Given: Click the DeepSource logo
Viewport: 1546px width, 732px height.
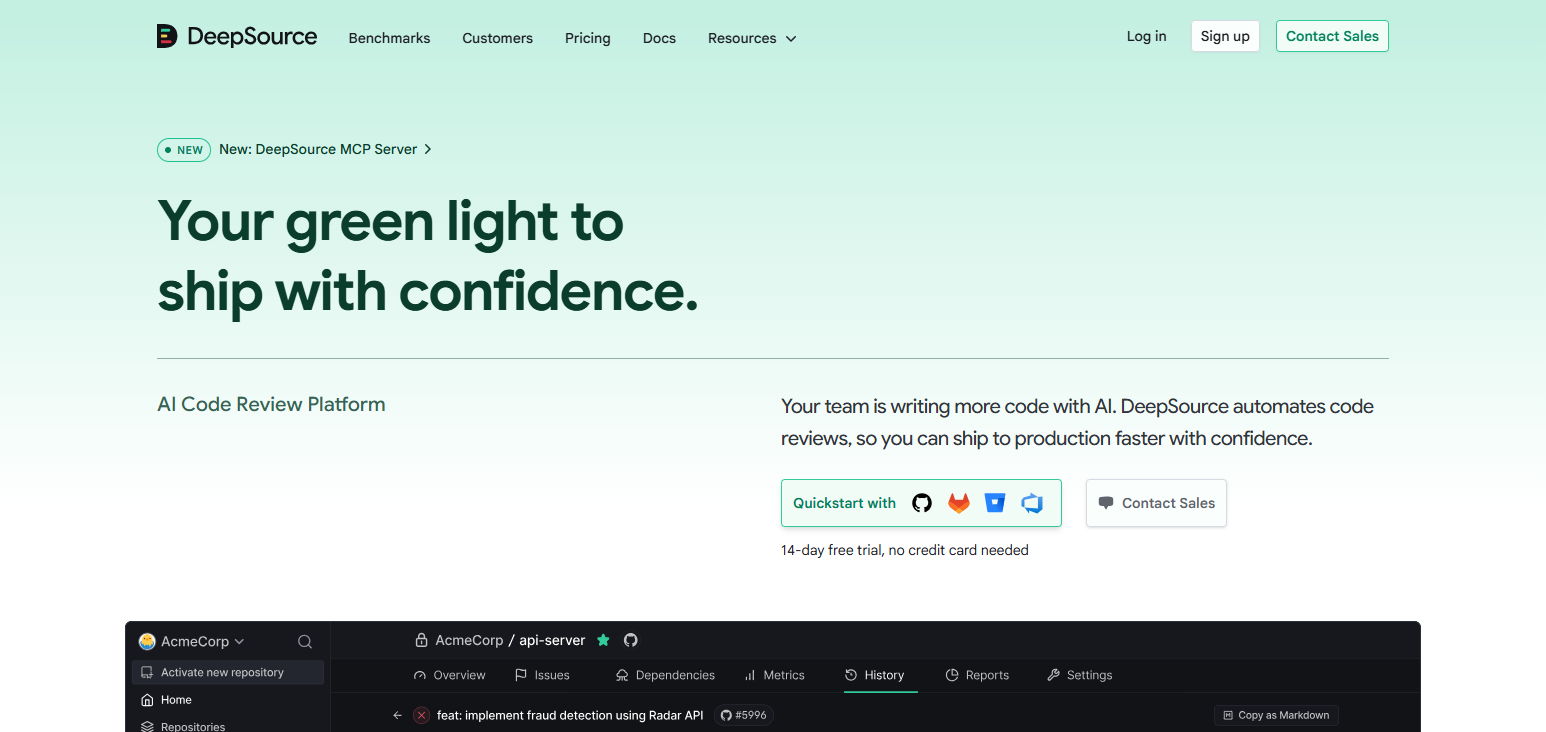Looking at the screenshot, I should (237, 37).
